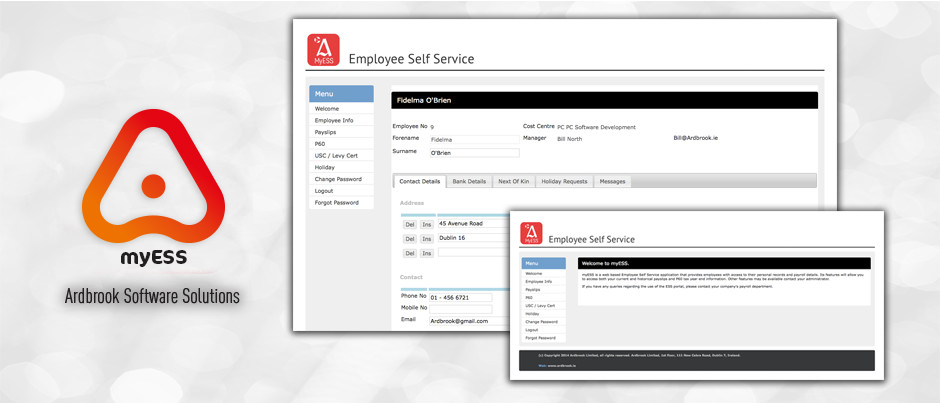Switch to the Contact Details tab

(420, 181)
